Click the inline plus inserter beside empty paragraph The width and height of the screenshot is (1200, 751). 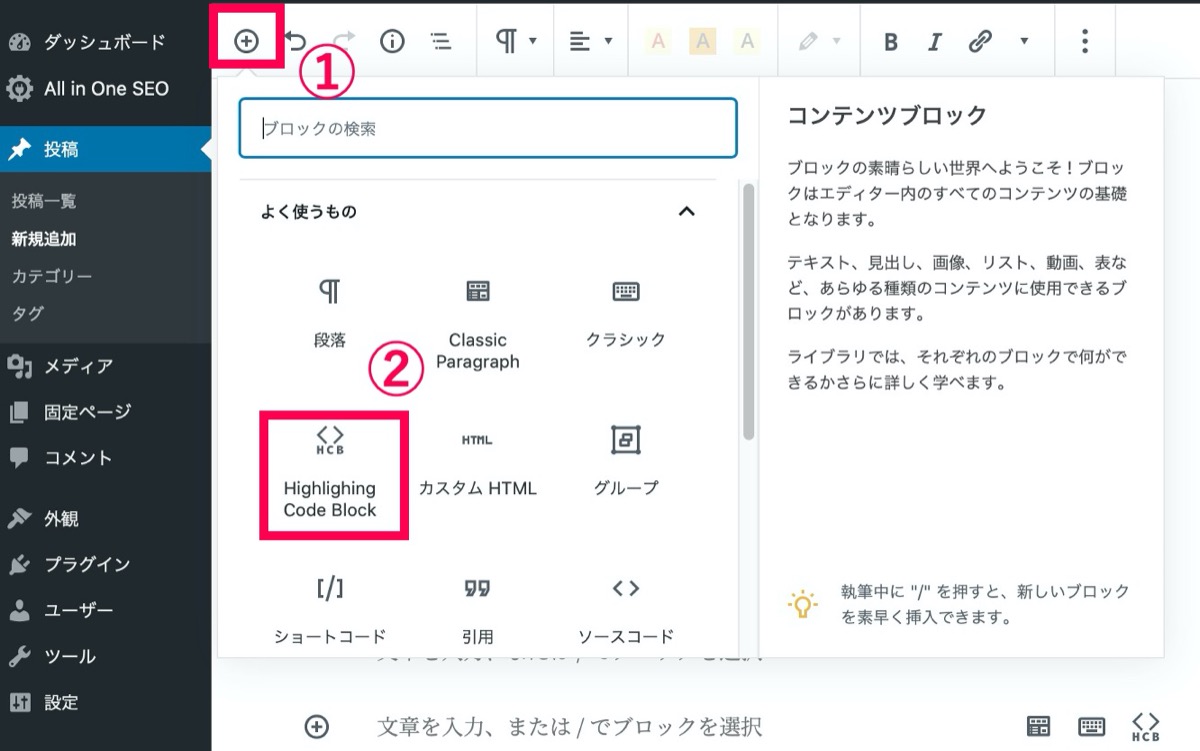pos(316,726)
